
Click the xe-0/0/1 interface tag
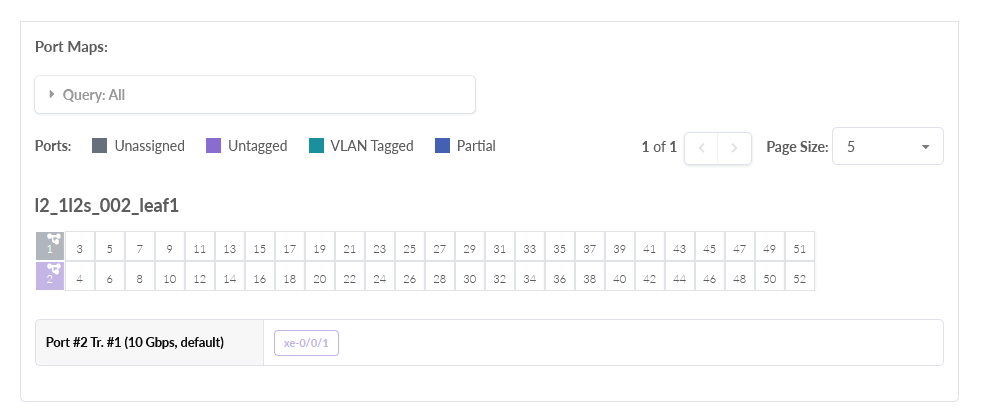click(x=306, y=343)
